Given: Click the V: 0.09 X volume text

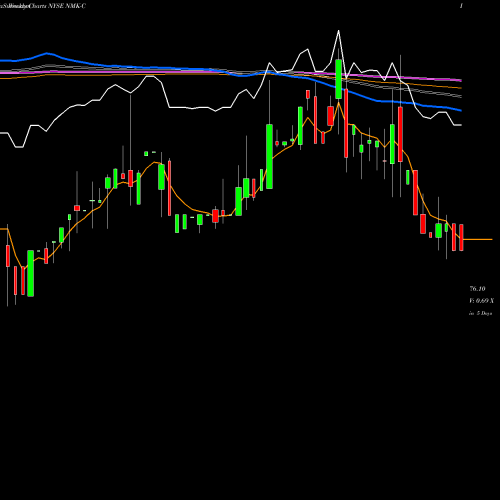Looking at the screenshot, I should [481, 301].
